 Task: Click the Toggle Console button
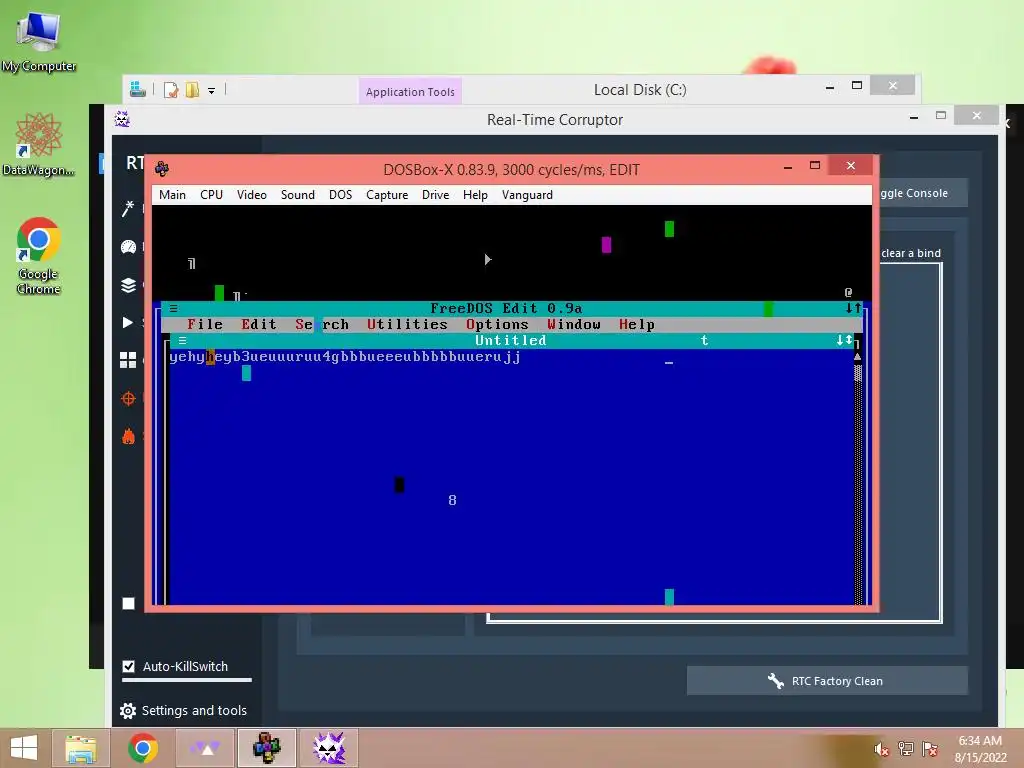click(x=923, y=193)
